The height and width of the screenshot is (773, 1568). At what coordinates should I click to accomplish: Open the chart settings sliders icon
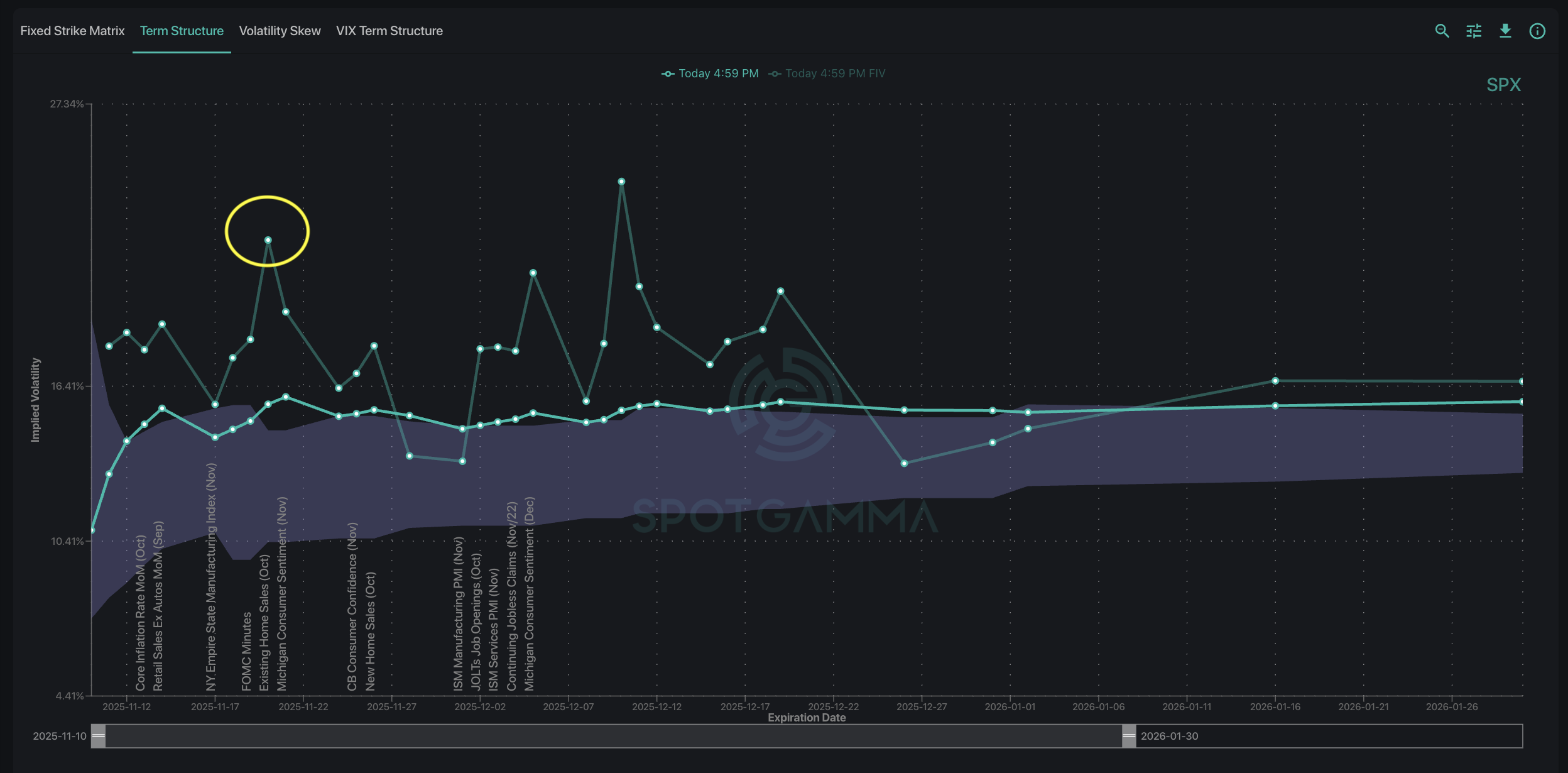(1474, 31)
